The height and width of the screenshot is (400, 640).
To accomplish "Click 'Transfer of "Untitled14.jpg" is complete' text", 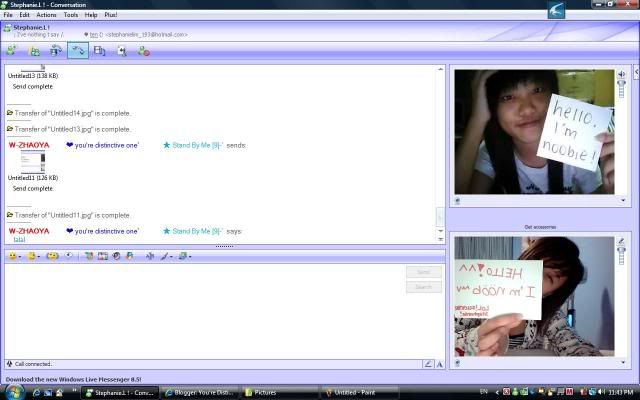I will coord(73,113).
